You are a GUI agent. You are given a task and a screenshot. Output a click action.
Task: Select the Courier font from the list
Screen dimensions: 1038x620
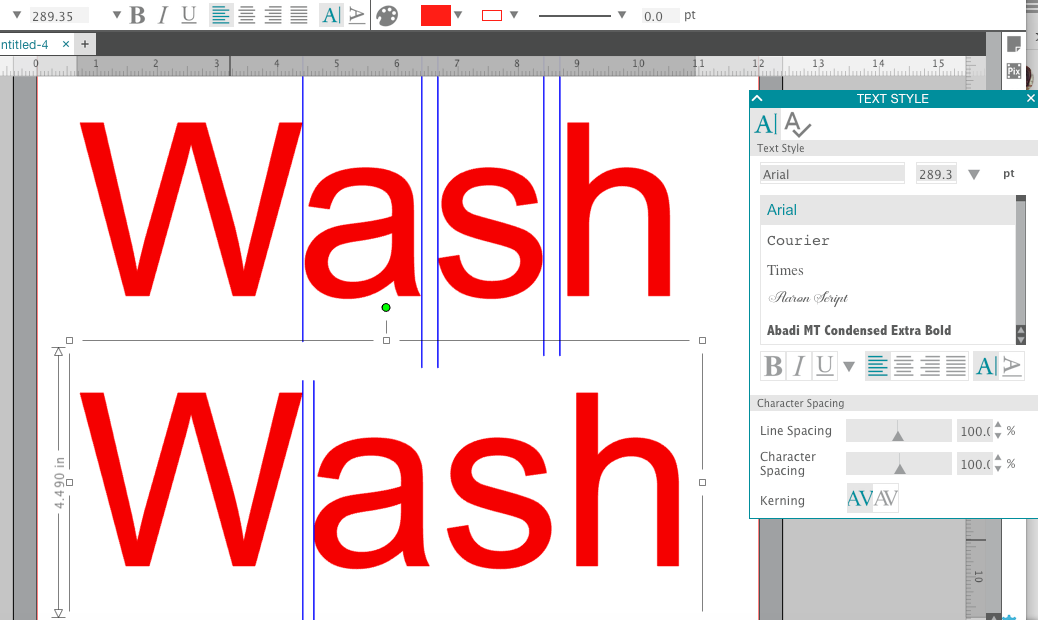tap(797, 240)
